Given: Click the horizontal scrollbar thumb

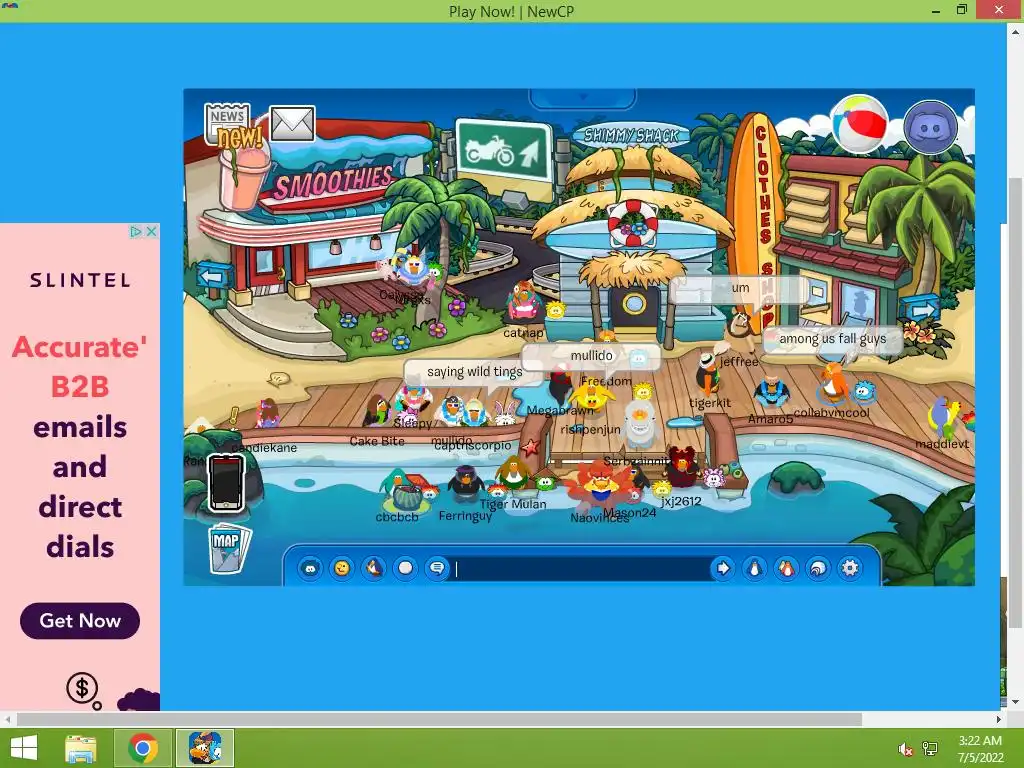Looking at the screenshot, I should (x=439, y=719).
